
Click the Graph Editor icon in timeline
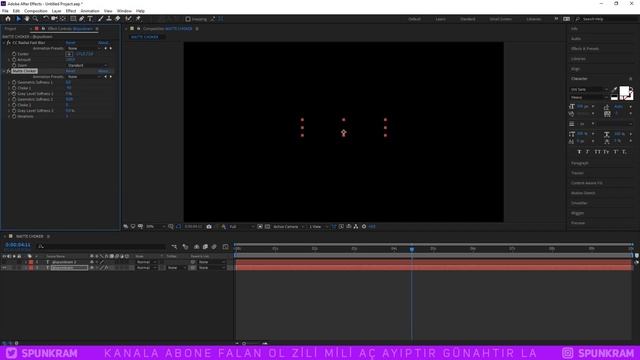pos(225,247)
